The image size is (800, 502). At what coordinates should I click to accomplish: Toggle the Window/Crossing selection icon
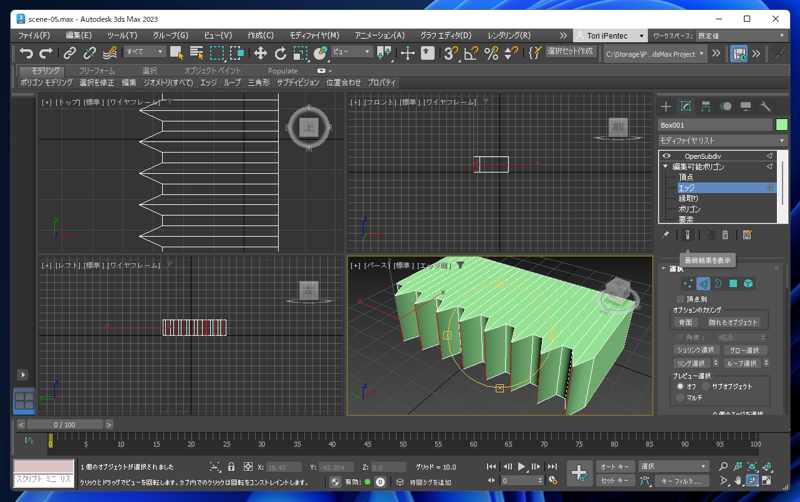(x=237, y=53)
